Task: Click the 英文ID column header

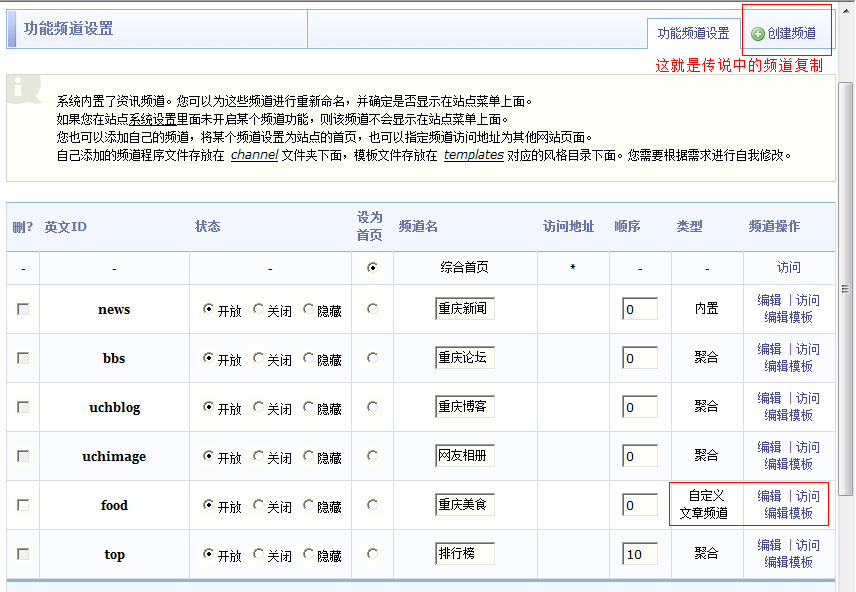Action: (66, 227)
